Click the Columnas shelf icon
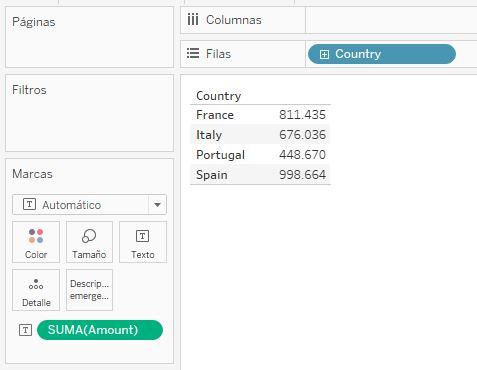 [193, 20]
